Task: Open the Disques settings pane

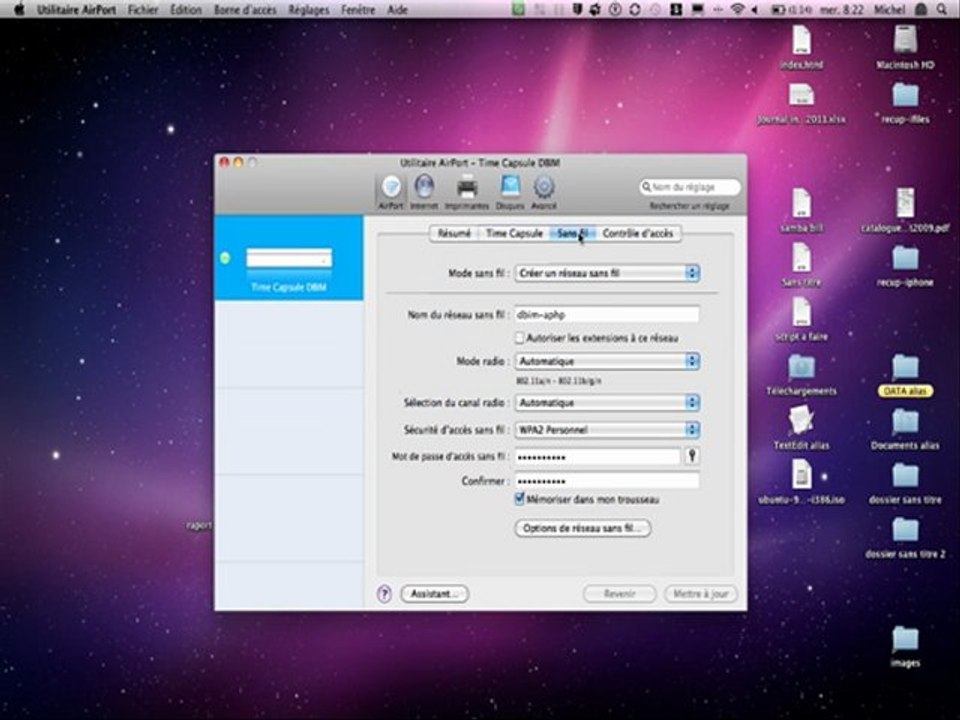Action: [x=510, y=192]
